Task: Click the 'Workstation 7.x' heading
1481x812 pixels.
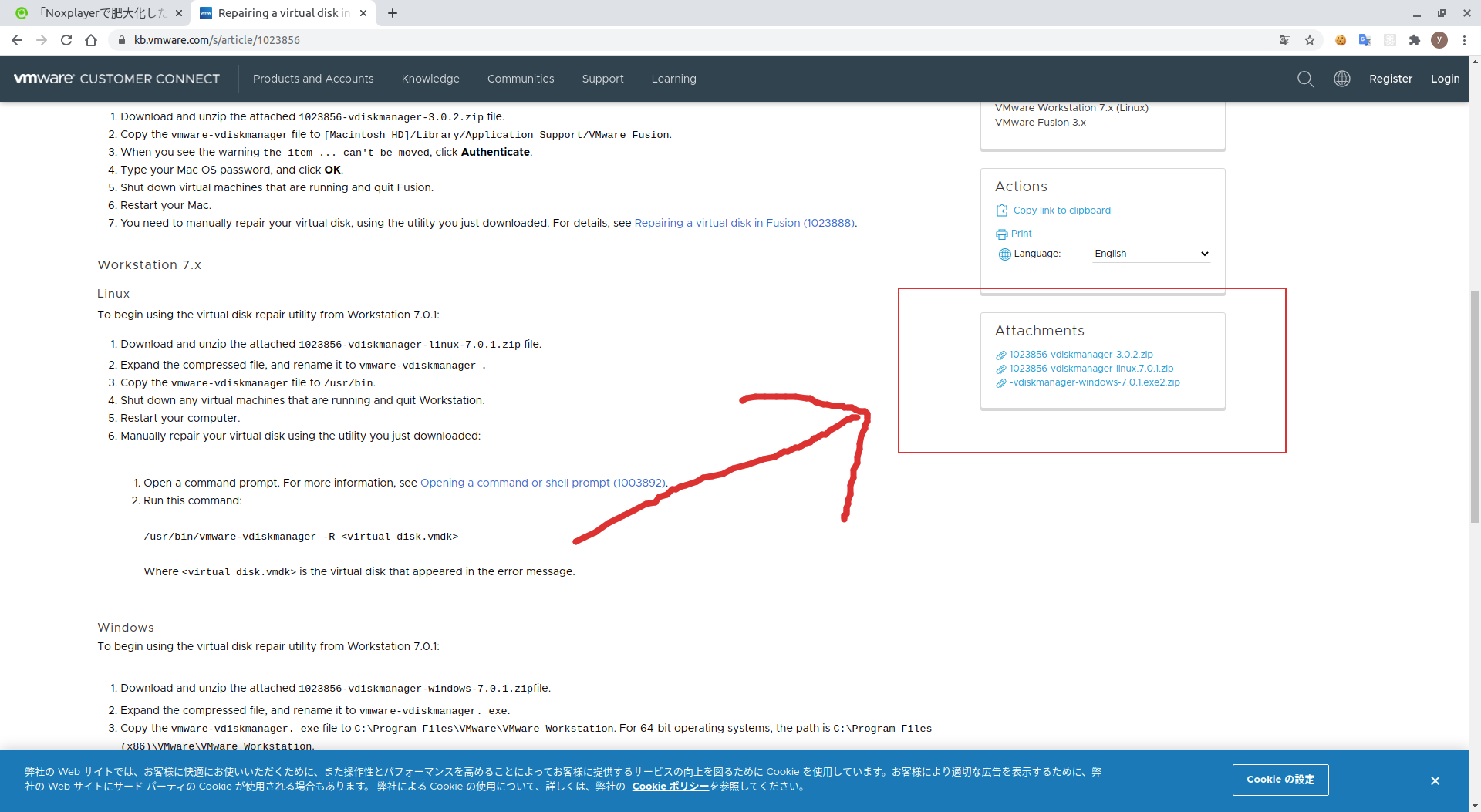Action: tap(149, 265)
